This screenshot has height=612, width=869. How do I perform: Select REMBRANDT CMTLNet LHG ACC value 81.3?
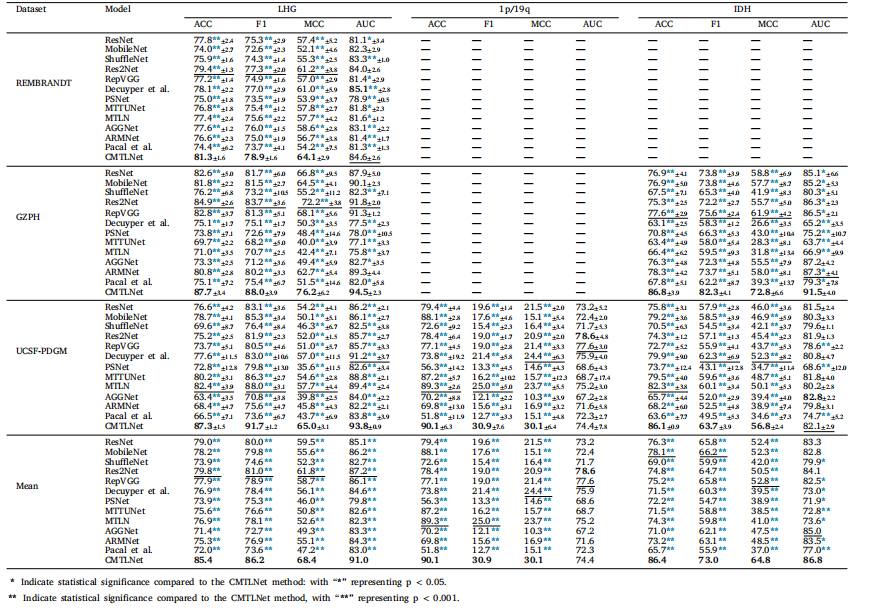tap(210, 157)
